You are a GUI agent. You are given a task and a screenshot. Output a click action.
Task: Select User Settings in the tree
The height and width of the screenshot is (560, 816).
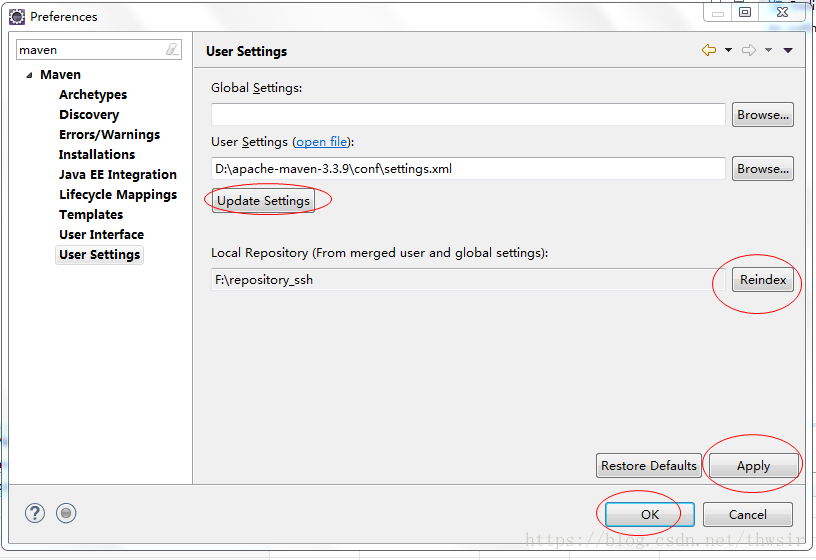tap(99, 254)
